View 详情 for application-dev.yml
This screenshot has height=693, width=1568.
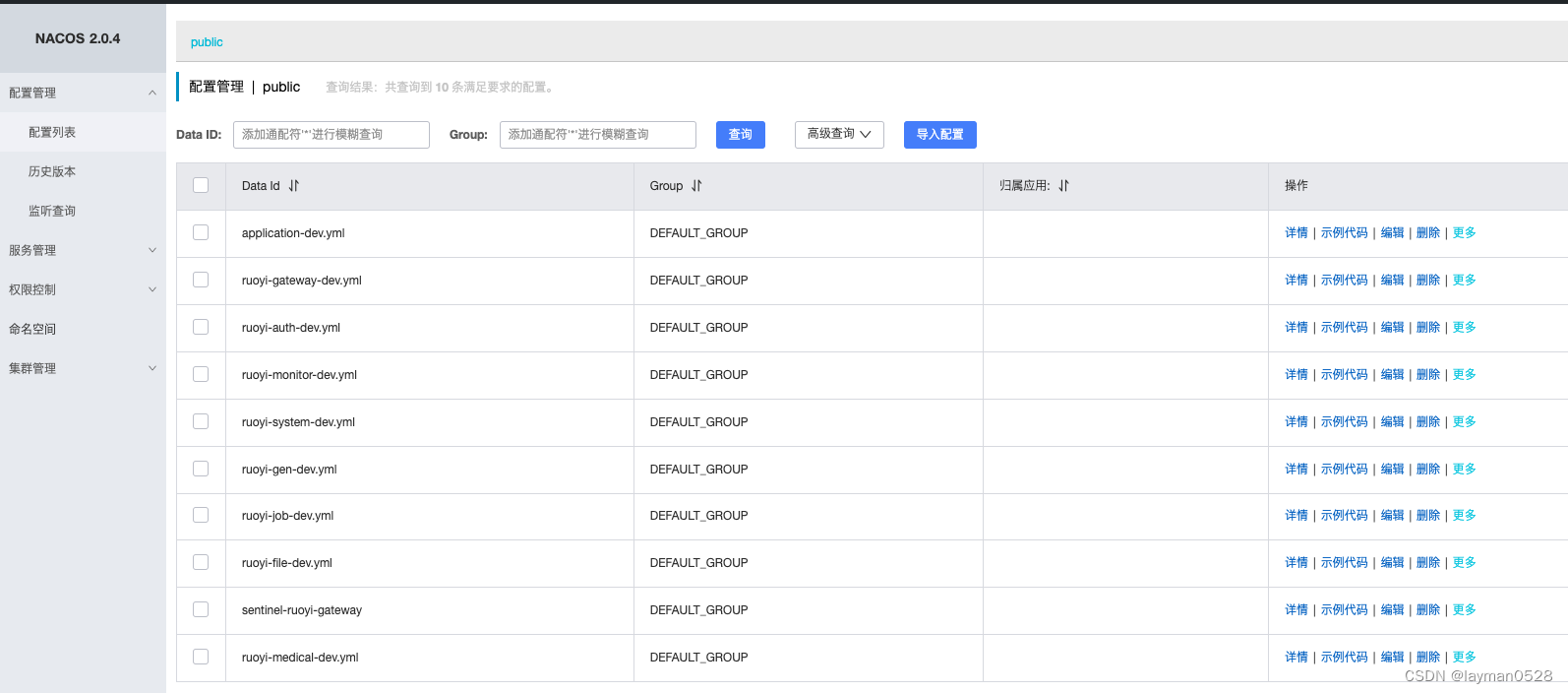tap(1297, 233)
